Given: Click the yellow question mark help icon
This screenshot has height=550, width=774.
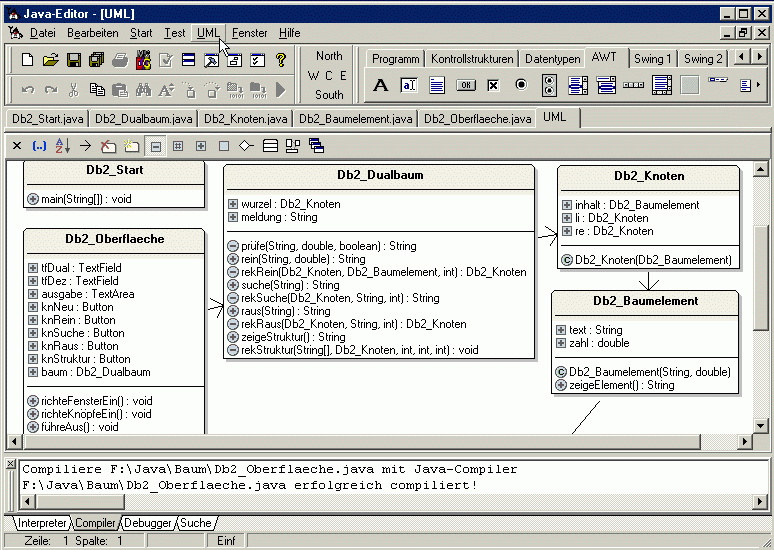Looking at the screenshot, I should (x=281, y=61).
